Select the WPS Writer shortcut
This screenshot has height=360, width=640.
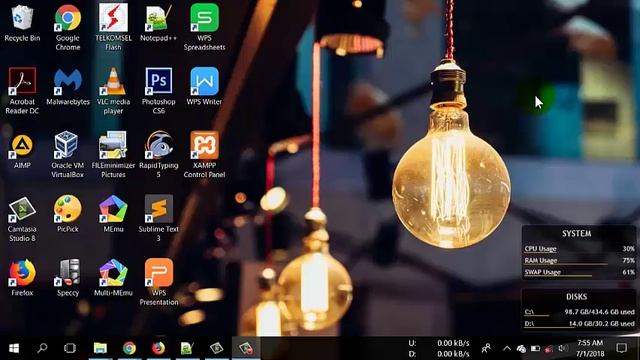coord(204,87)
